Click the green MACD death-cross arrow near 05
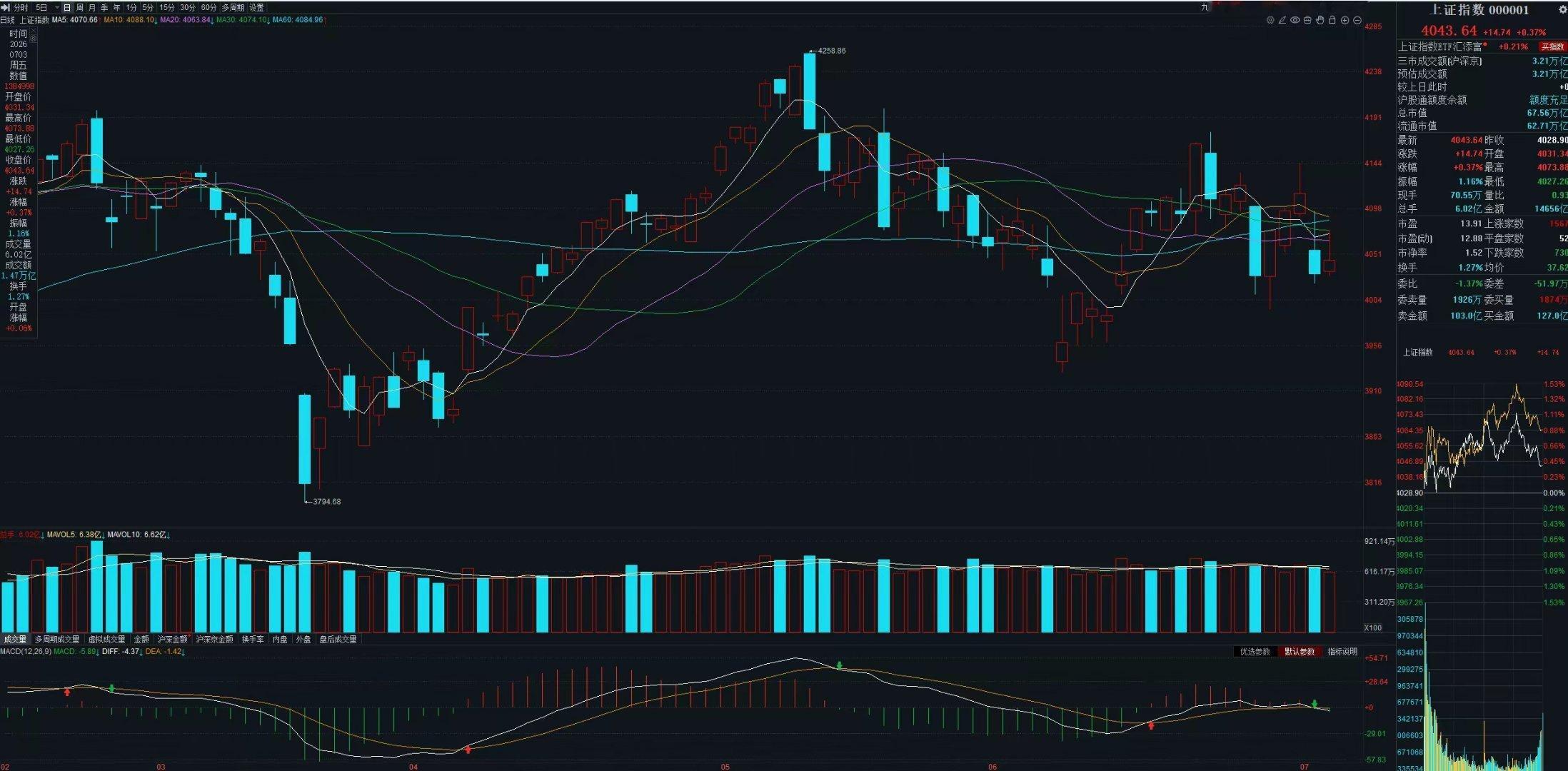The image size is (1568, 771). [x=840, y=665]
